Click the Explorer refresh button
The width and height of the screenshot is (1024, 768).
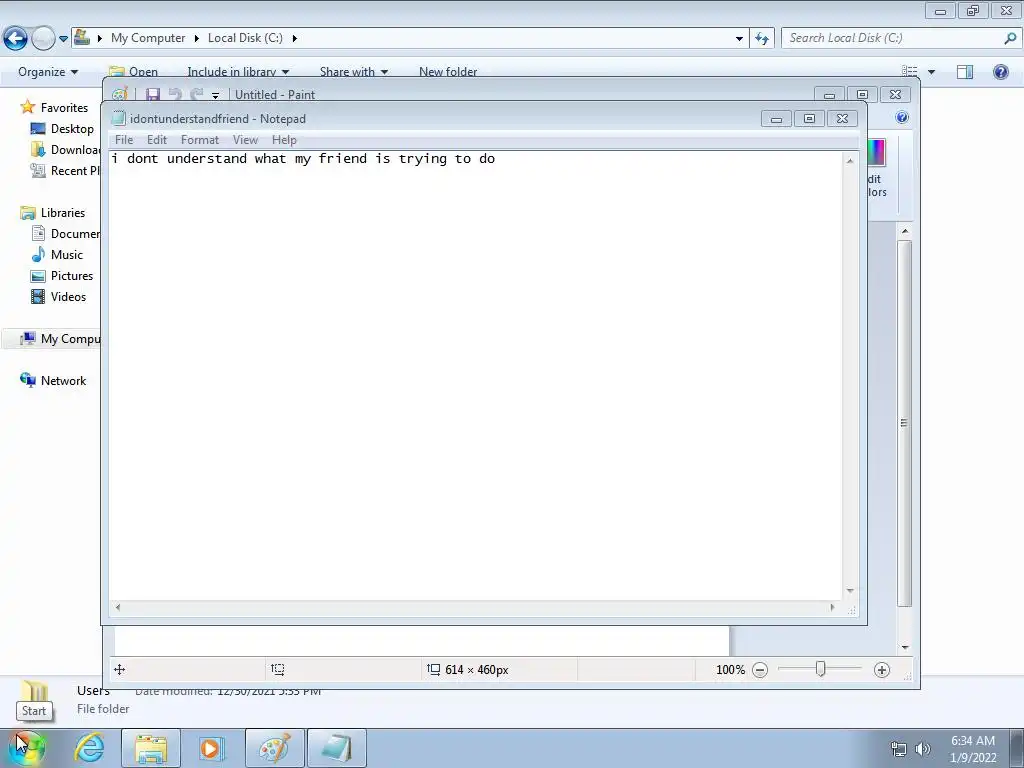[761, 39]
